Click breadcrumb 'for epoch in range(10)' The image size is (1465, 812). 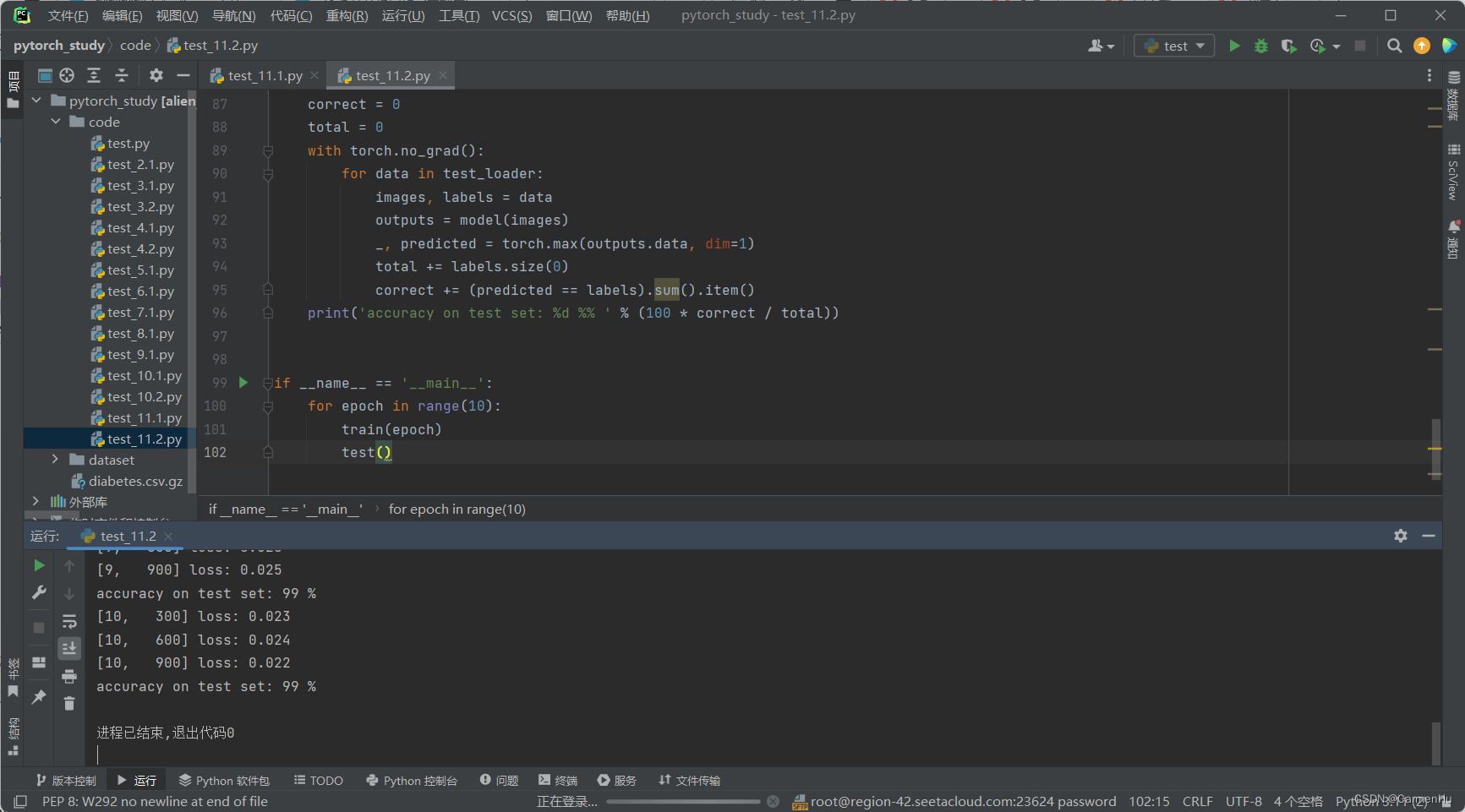pos(456,509)
